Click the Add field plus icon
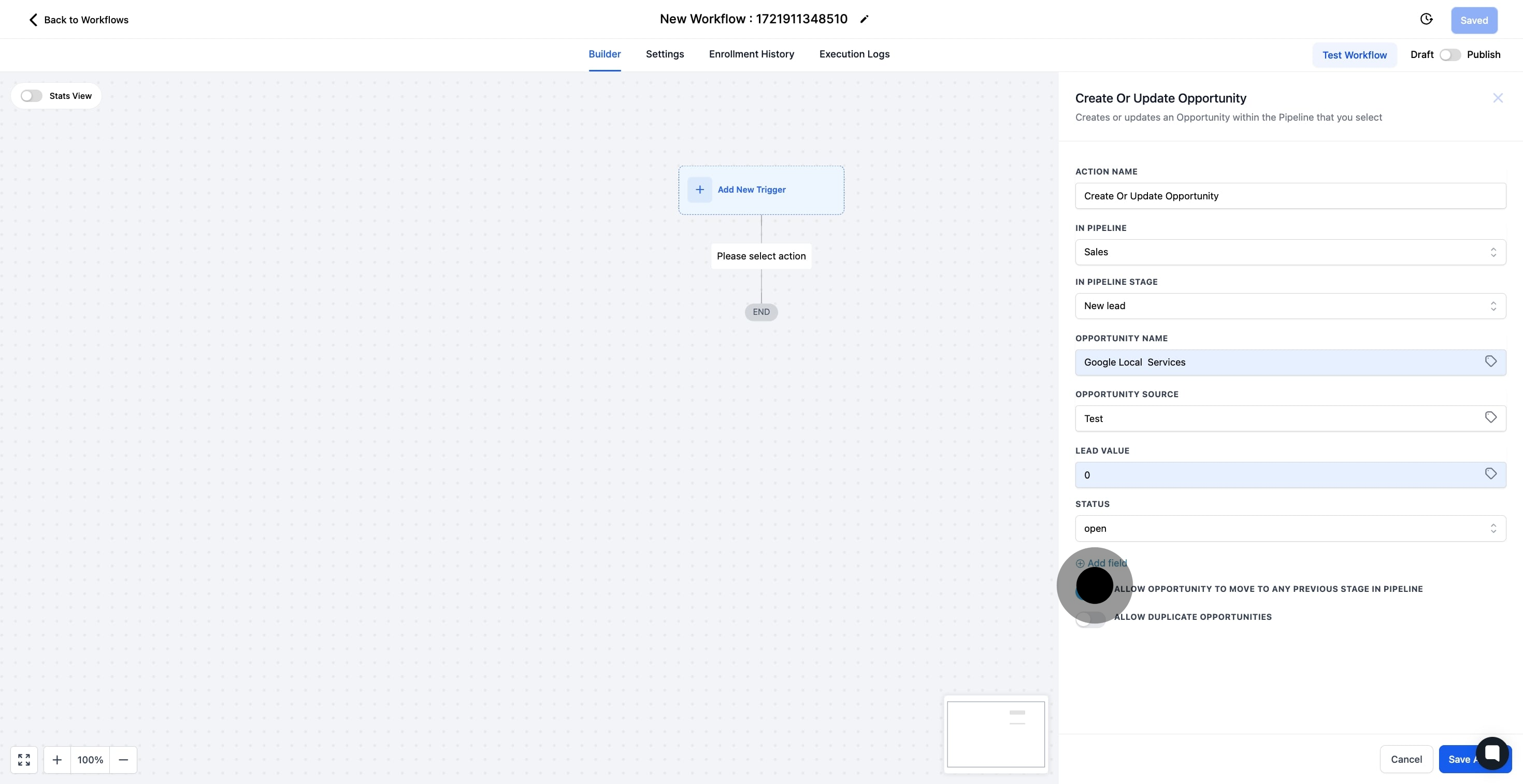The height and width of the screenshot is (784, 1523). coord(1080,563)
